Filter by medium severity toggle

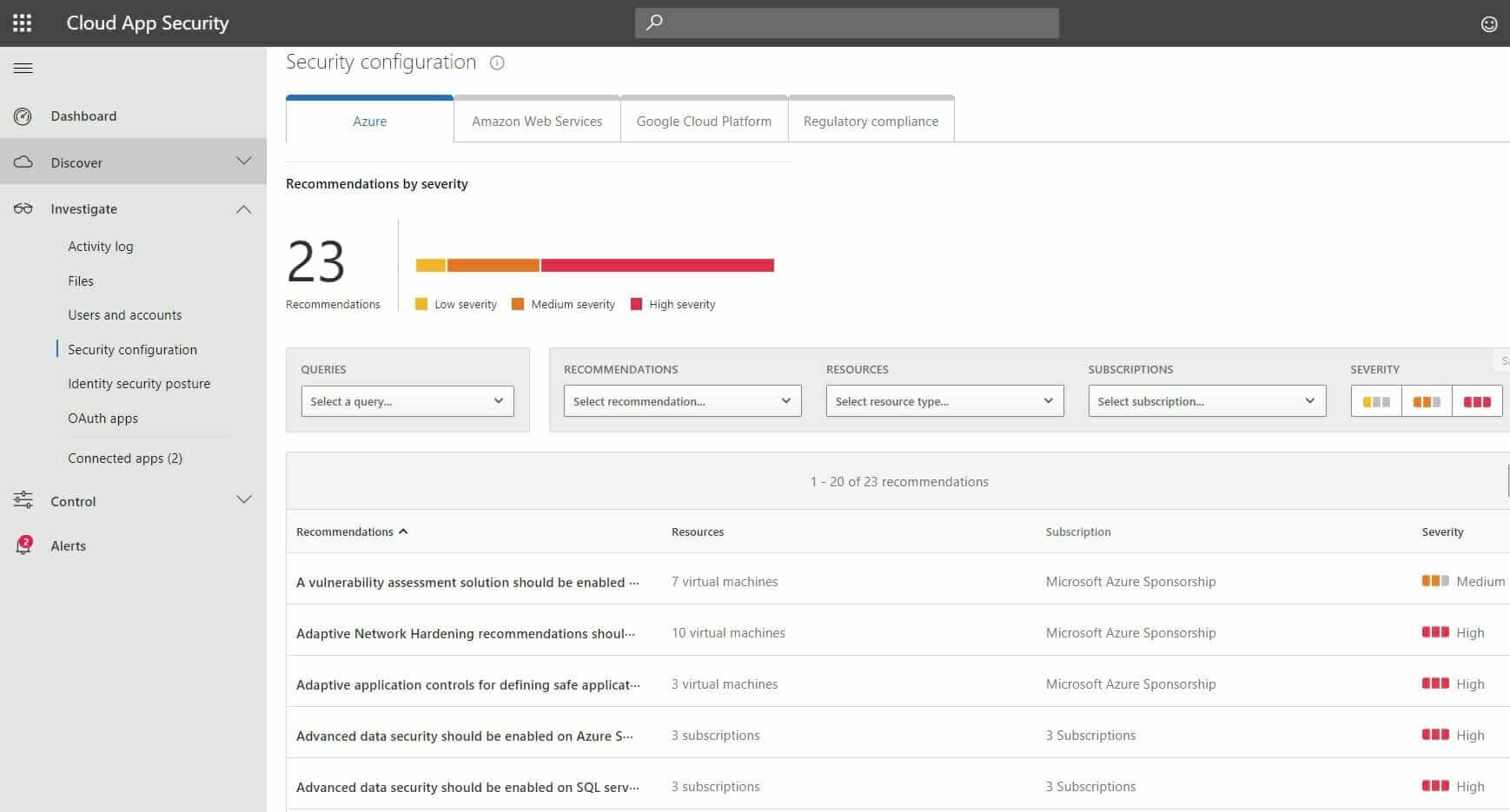1427,401
